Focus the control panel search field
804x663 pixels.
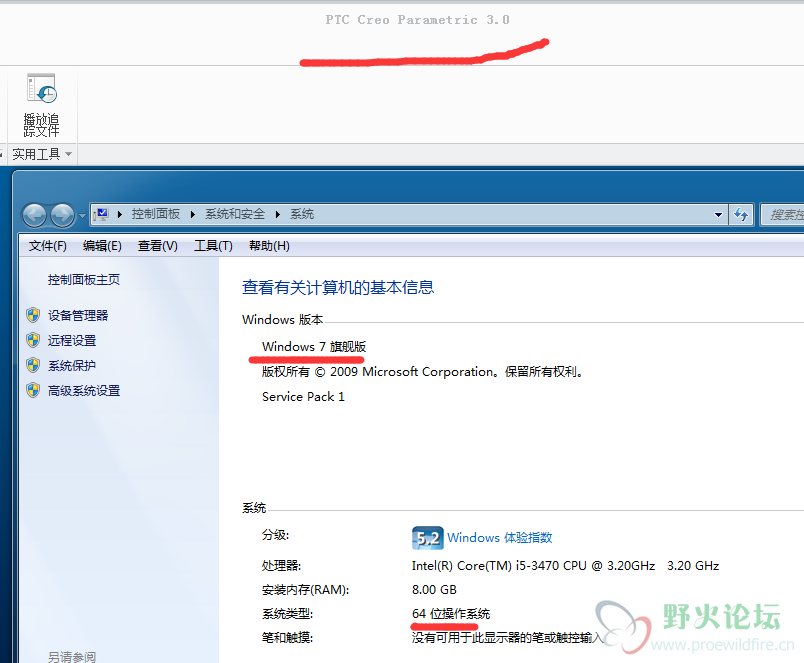tap(782, 214)
